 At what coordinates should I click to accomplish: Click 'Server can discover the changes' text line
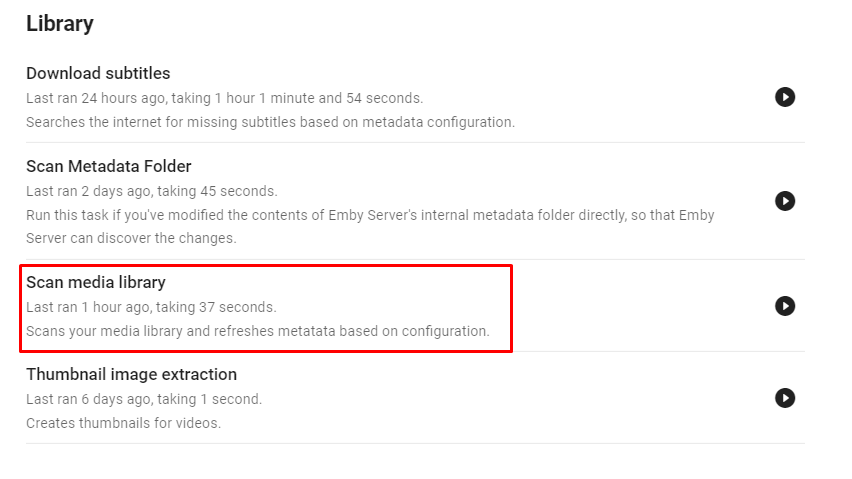click(x=130, y=238)
